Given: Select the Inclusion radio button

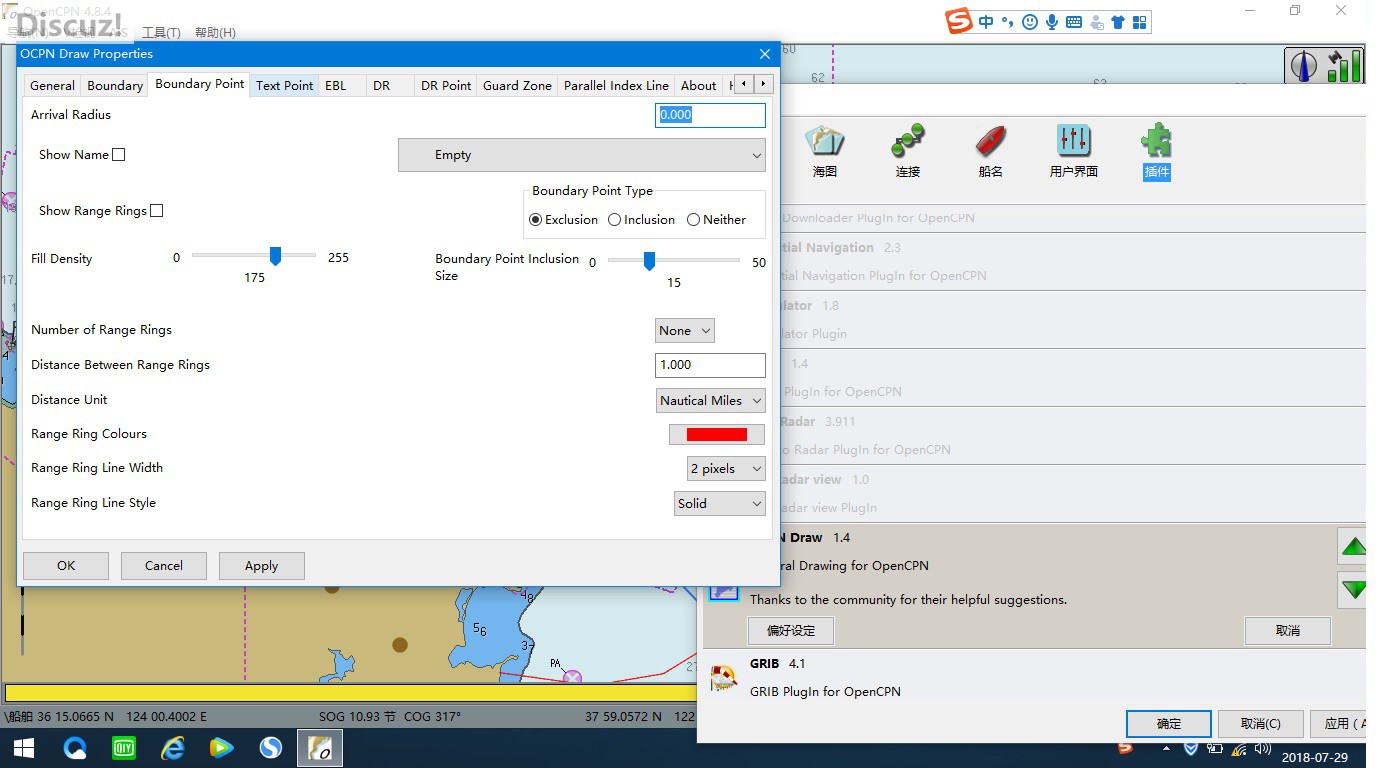Looking at the screenshot, I should (x=615, y=220).
